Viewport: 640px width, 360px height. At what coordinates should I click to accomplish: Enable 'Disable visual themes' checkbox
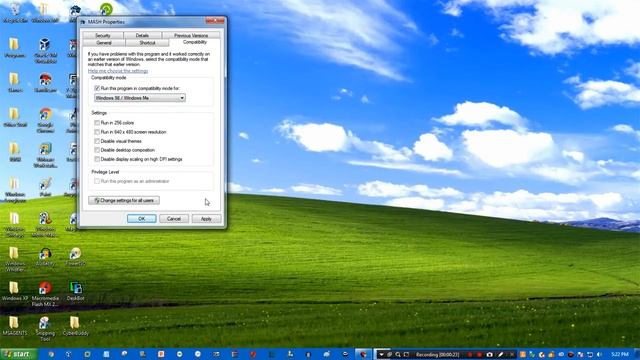pos(97,141)
